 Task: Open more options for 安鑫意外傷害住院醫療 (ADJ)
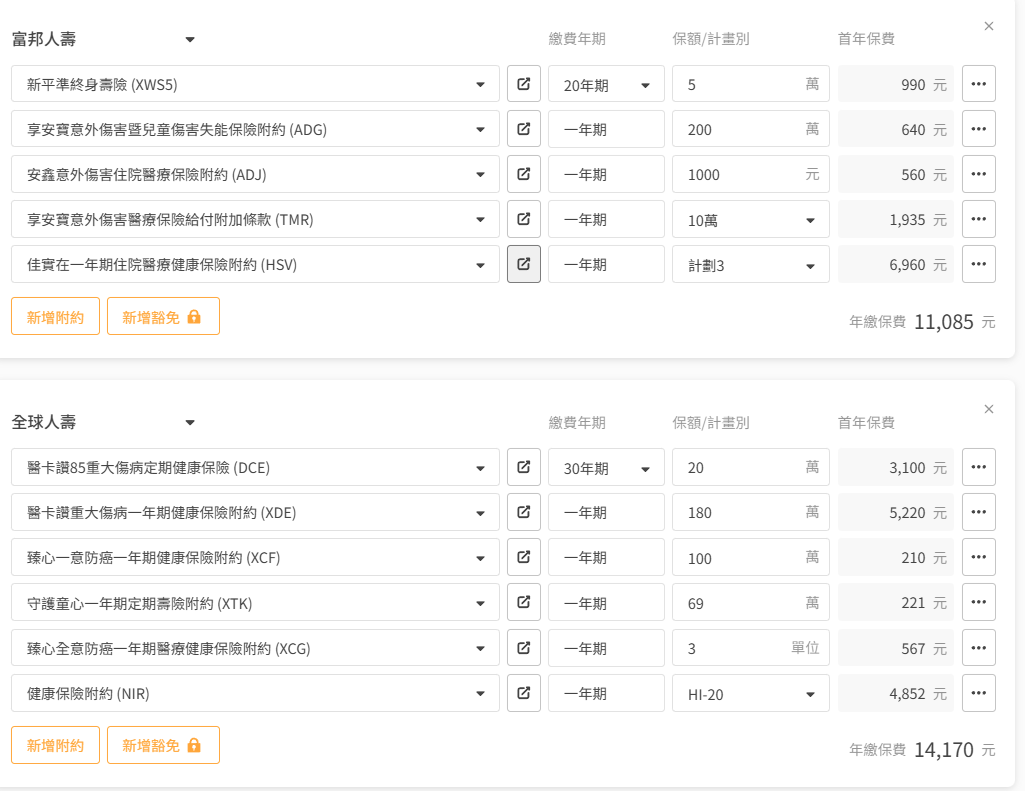(x=978, y=174)
